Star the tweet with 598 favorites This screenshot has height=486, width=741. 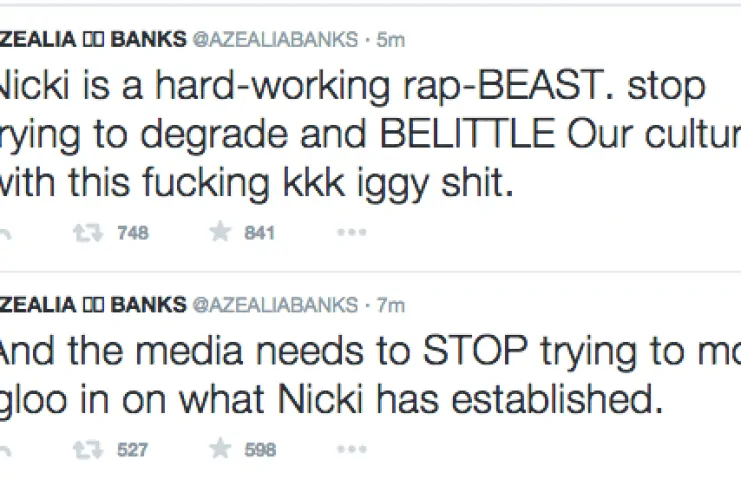(219, 450)
